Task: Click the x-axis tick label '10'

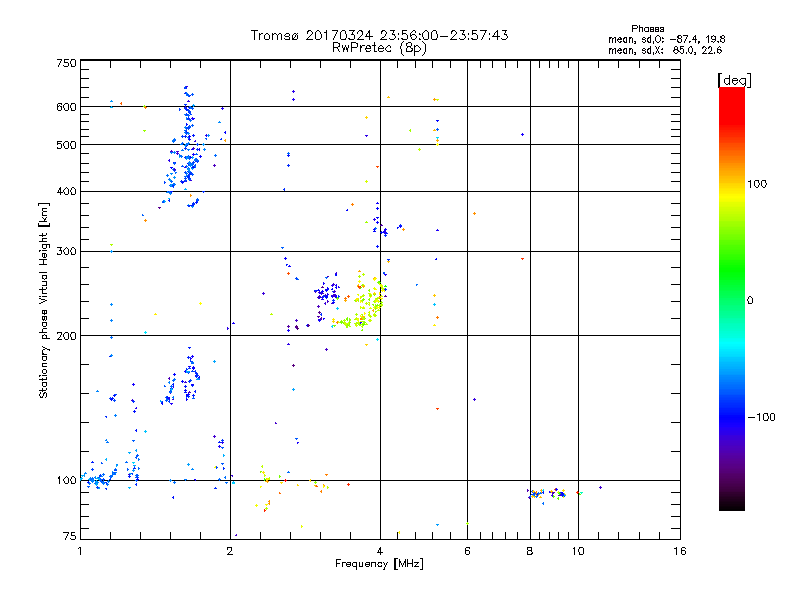Action: pos(578,551)
